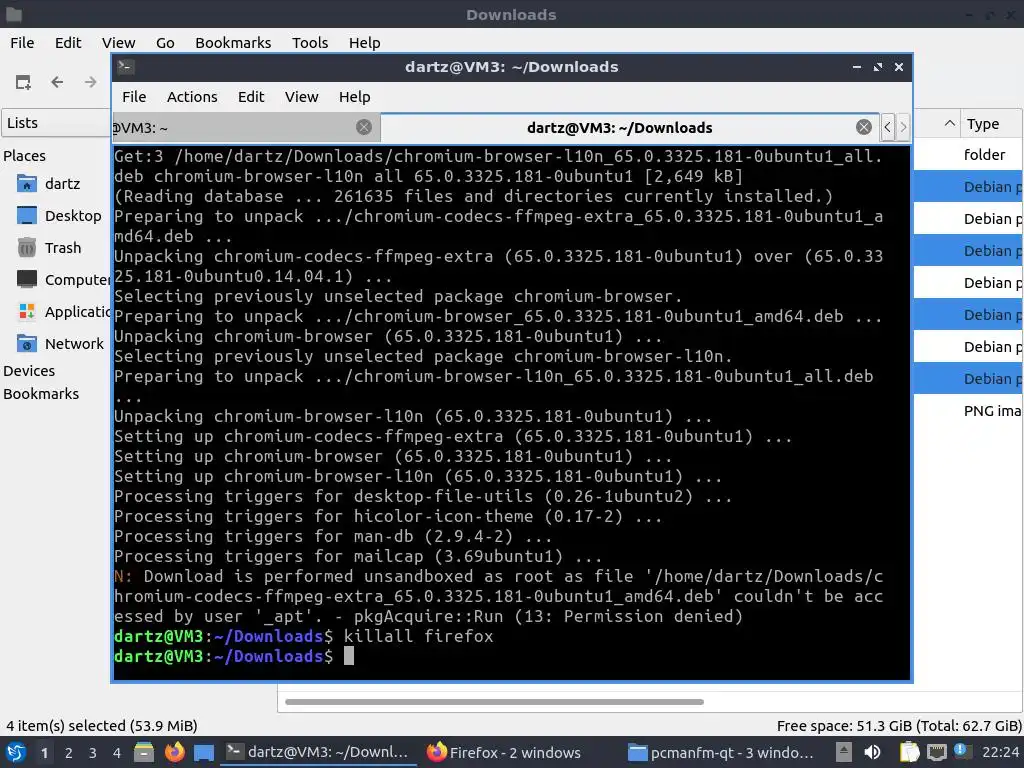Launch Firefox from the quick-launch panel

point(174,752)
